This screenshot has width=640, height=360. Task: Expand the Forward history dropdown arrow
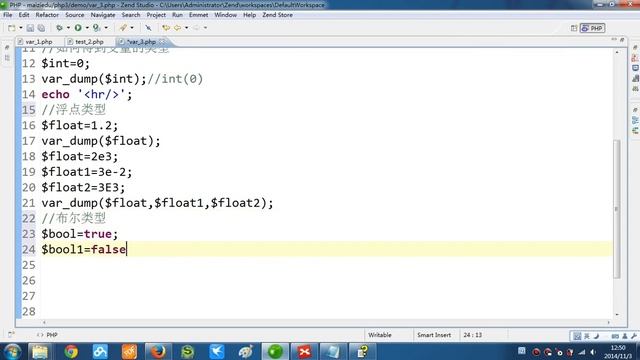pos(205,28)
